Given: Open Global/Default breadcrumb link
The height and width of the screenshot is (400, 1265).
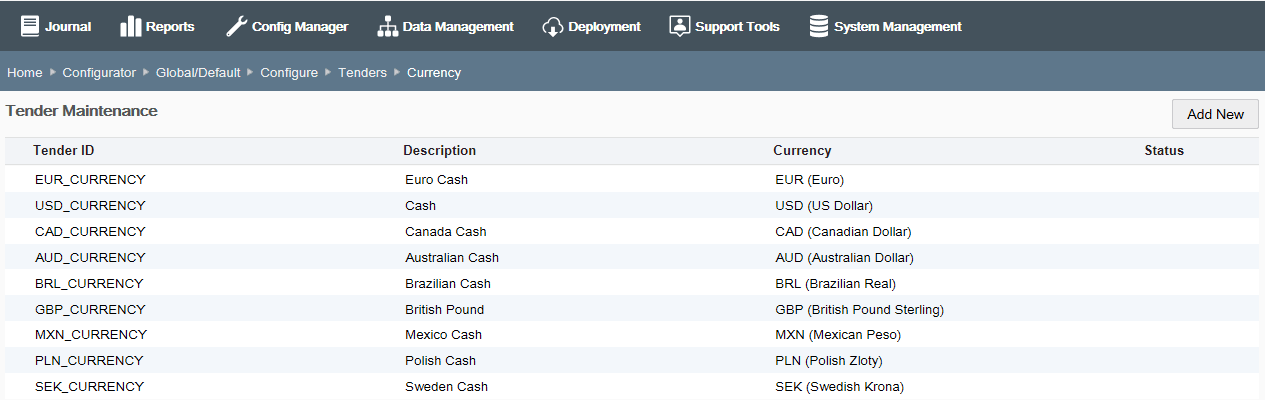Looking at the screenshot, I should tap(198, 73).
